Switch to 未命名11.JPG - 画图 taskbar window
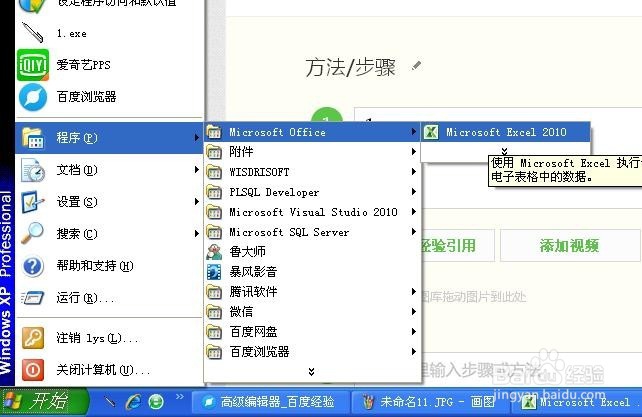Viewport: 642px width, 417px height. [x=431, y=402]
